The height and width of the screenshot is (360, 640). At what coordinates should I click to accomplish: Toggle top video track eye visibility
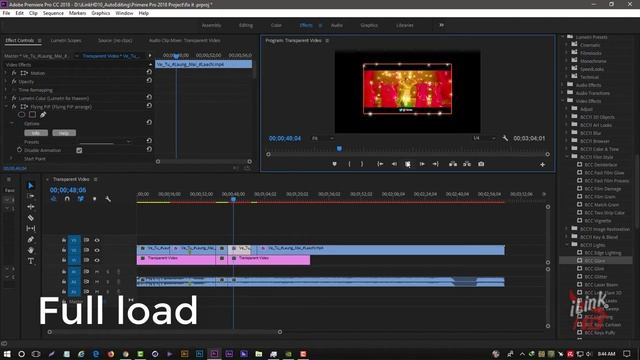[x=97, y=240]
